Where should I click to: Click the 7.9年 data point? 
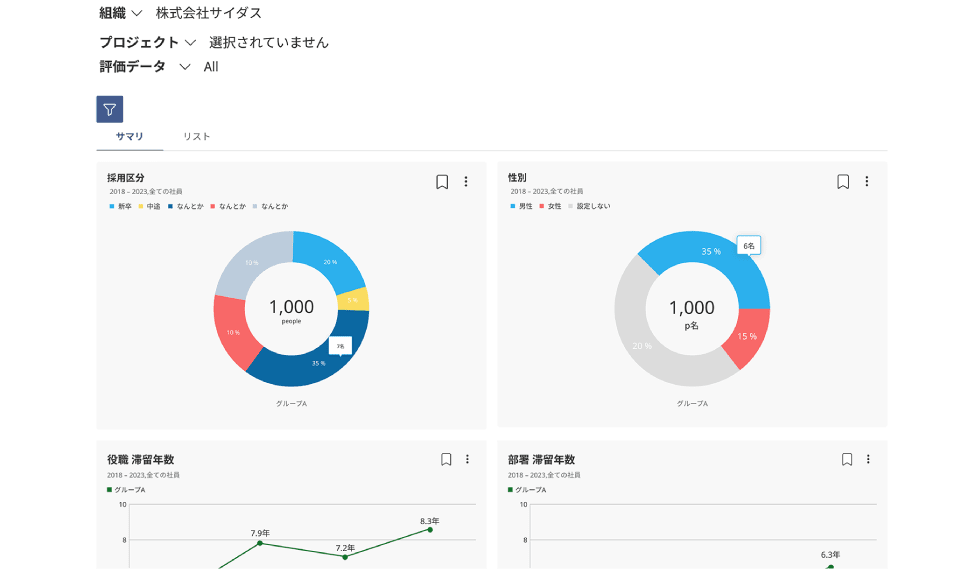pos(260,543)
